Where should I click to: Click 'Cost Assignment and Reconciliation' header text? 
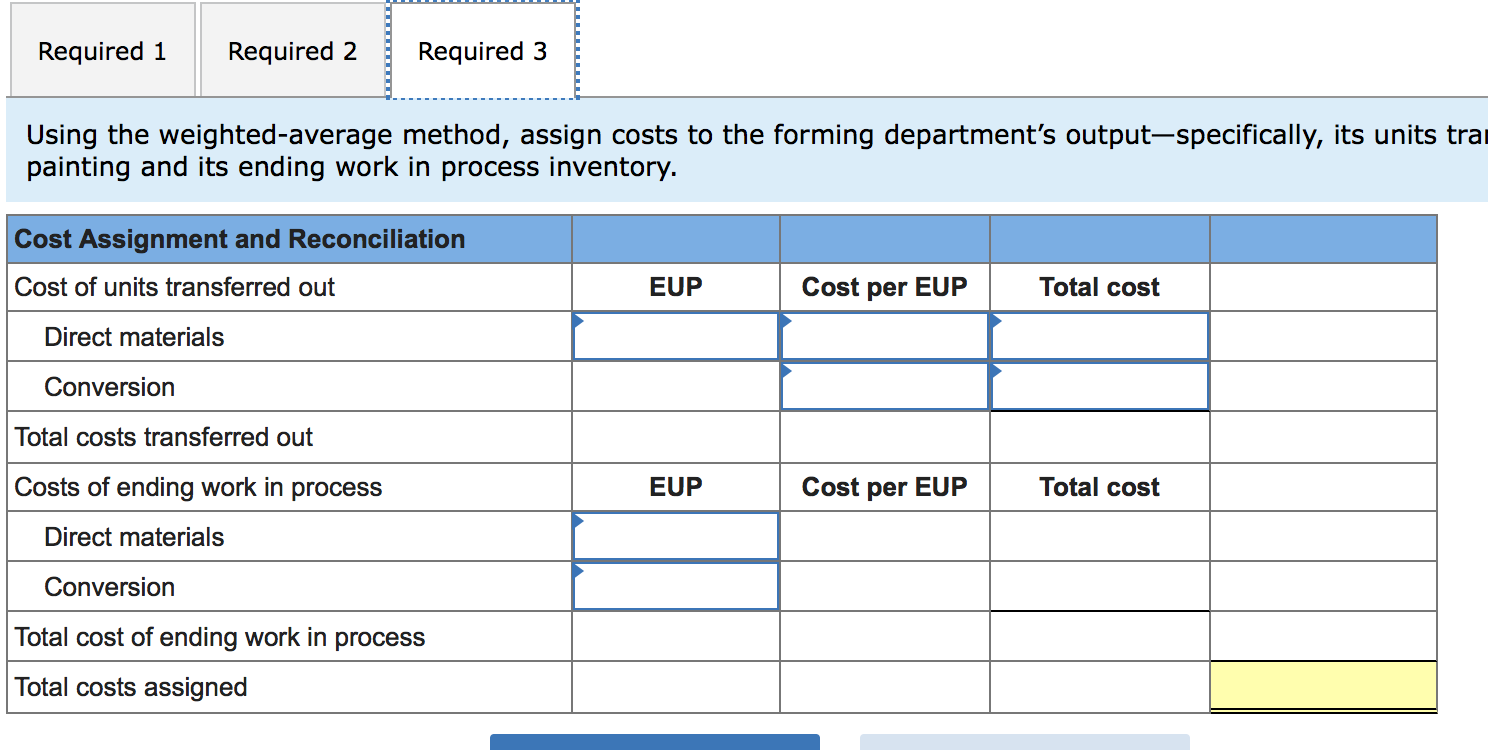click(x=240, y=239)
